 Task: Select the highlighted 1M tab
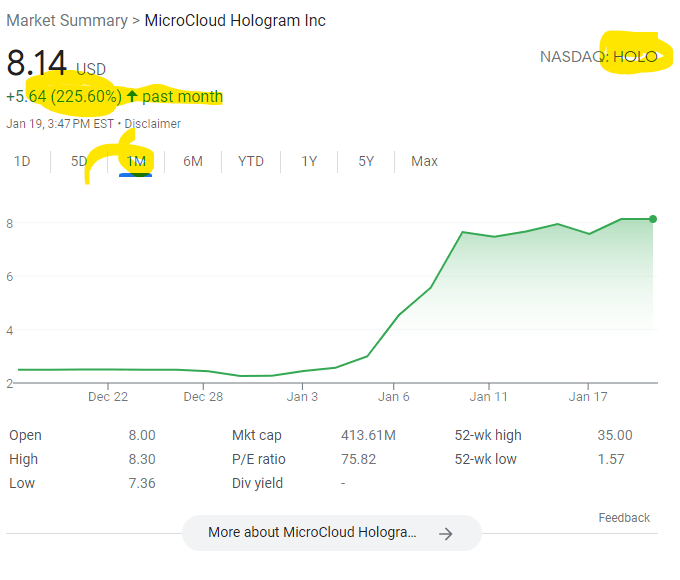click(x=136, y=161)
